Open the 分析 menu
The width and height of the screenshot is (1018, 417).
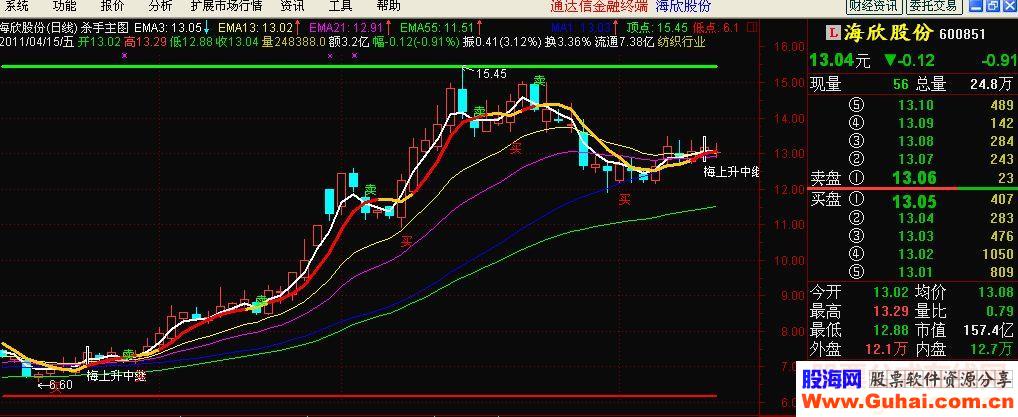[160, 6]
